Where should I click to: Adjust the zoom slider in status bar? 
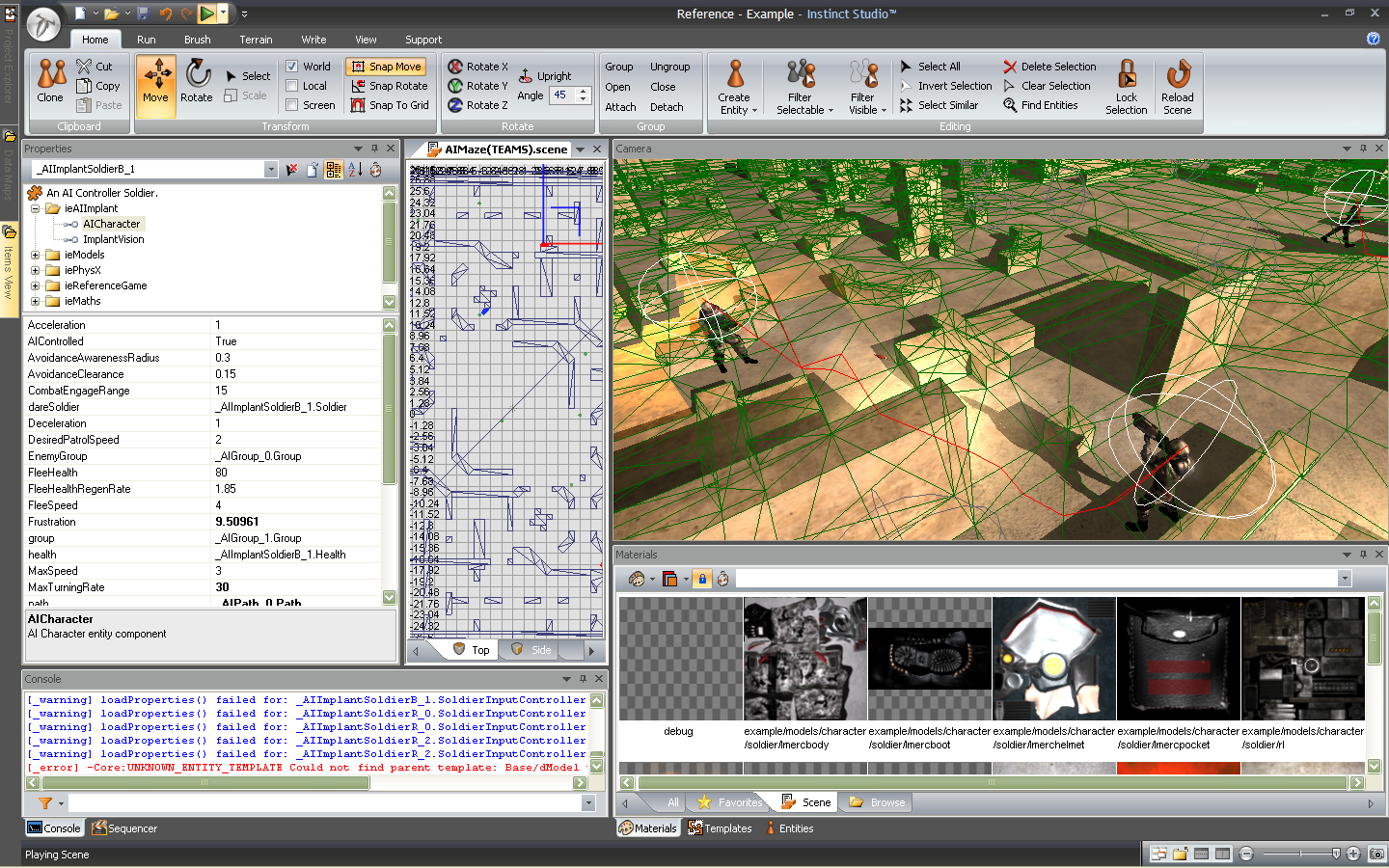click(1335, 854)
